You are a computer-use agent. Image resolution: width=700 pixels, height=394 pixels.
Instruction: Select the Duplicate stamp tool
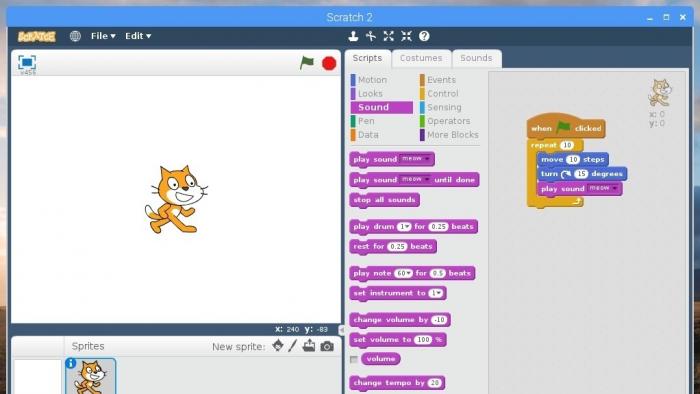coord(353,36)
